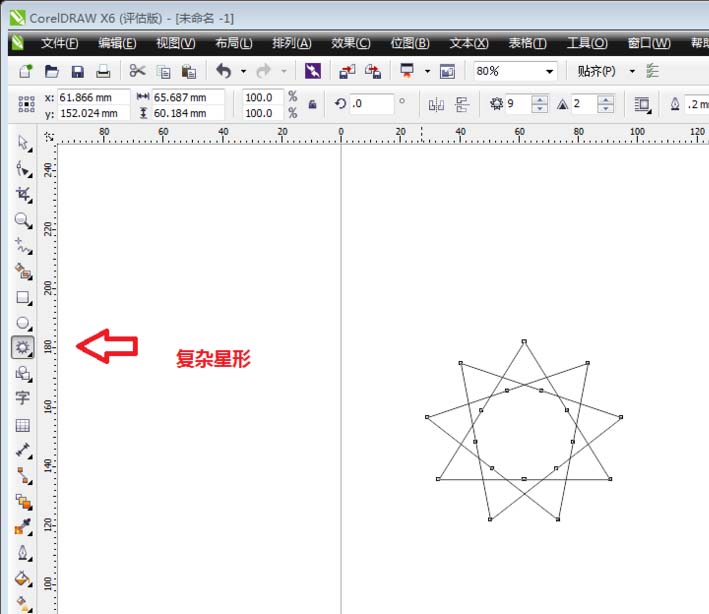This screenshot has height=614, width=709.
Task: Select the Complex Star polygon tool
Action: tap(23, 347)
